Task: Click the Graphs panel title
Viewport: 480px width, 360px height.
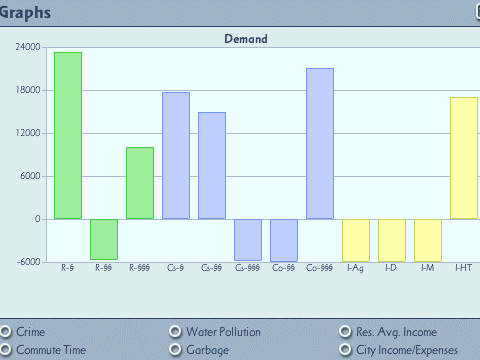Action: 25,13
